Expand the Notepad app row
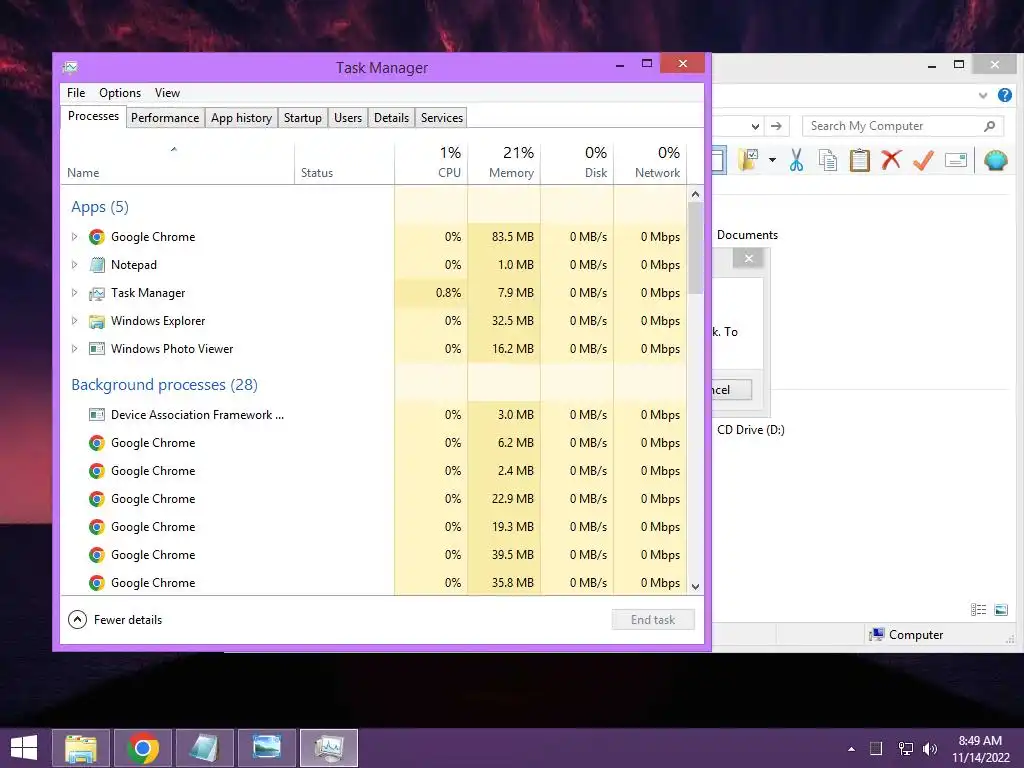The height and width of the screenshot is (768, 1024). tap(74, 265)
